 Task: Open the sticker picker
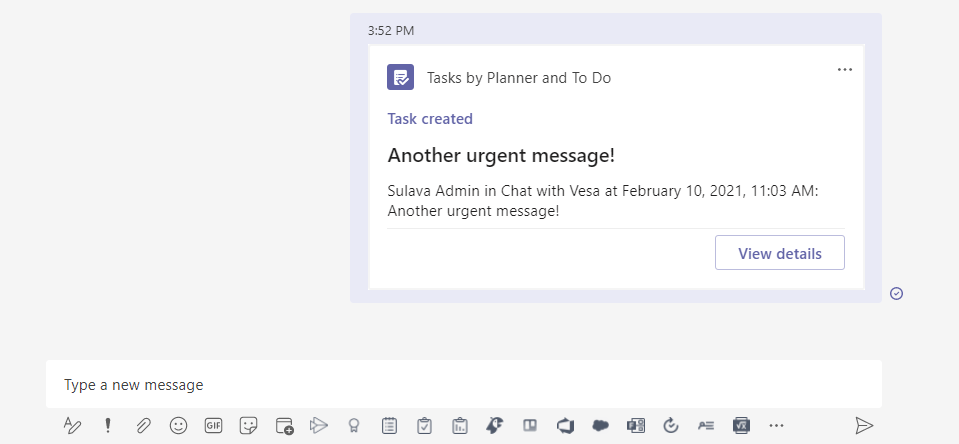[248, 425]
